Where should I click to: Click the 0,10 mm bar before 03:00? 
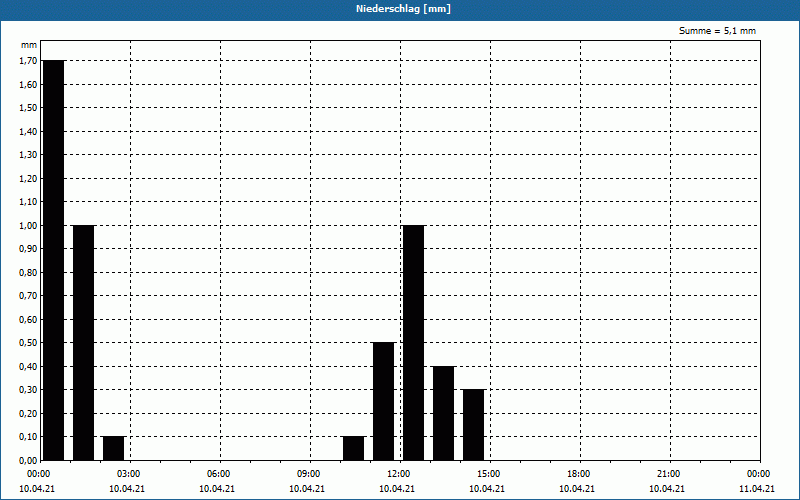tap(113, 448)
